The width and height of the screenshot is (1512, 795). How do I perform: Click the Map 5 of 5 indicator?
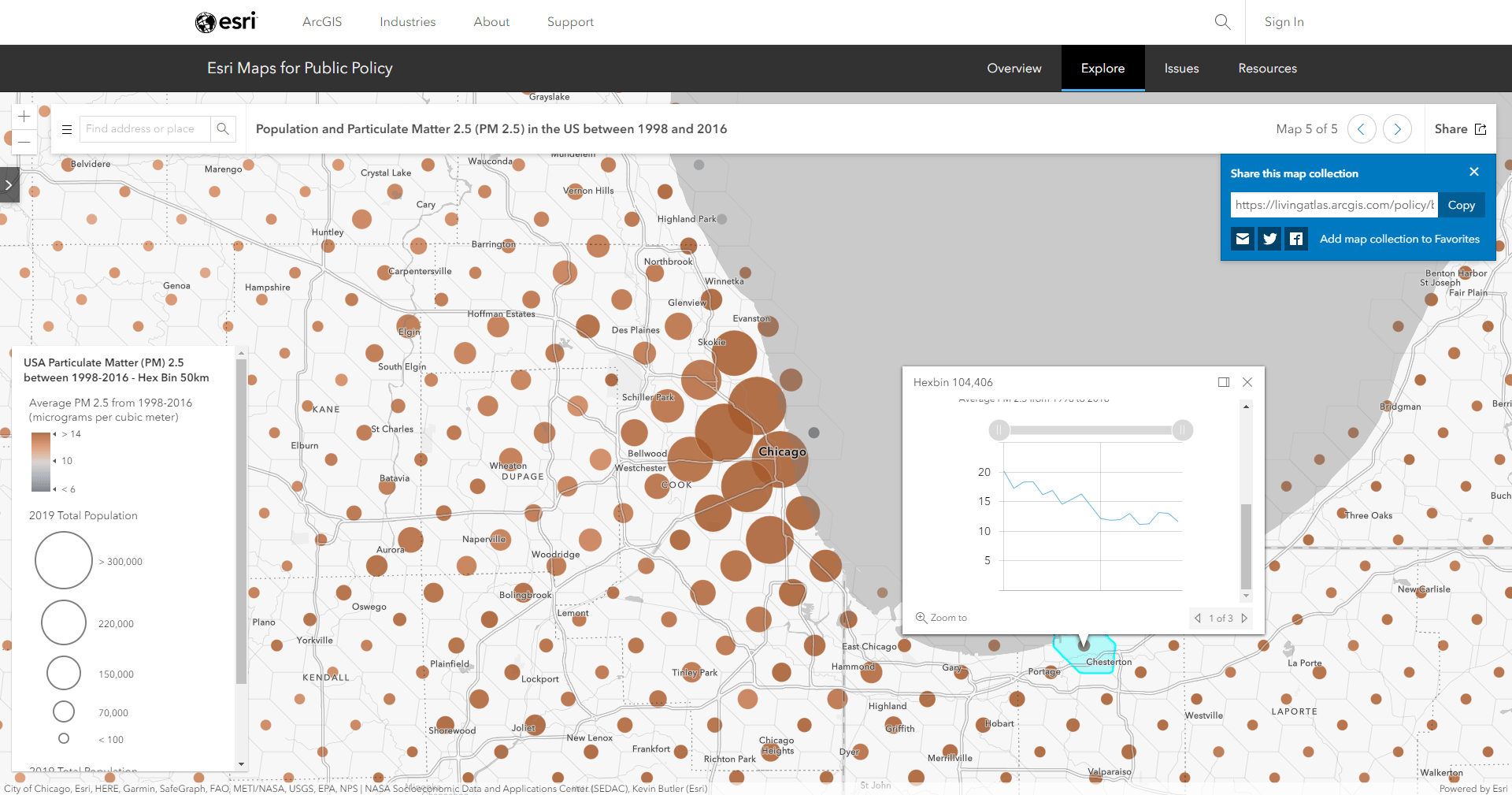click(x=1306, y=129)
